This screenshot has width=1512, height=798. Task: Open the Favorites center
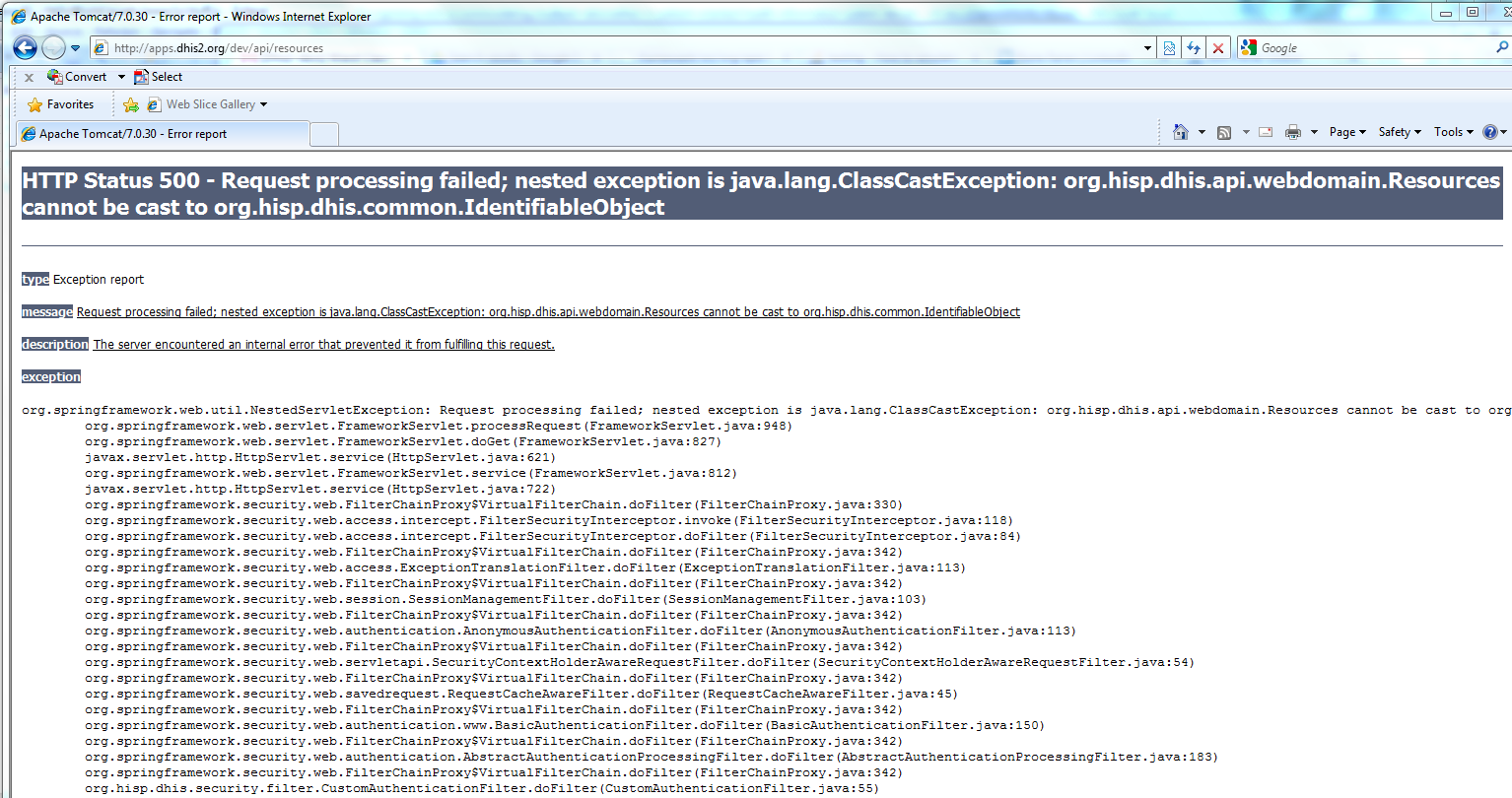point(61,104)
